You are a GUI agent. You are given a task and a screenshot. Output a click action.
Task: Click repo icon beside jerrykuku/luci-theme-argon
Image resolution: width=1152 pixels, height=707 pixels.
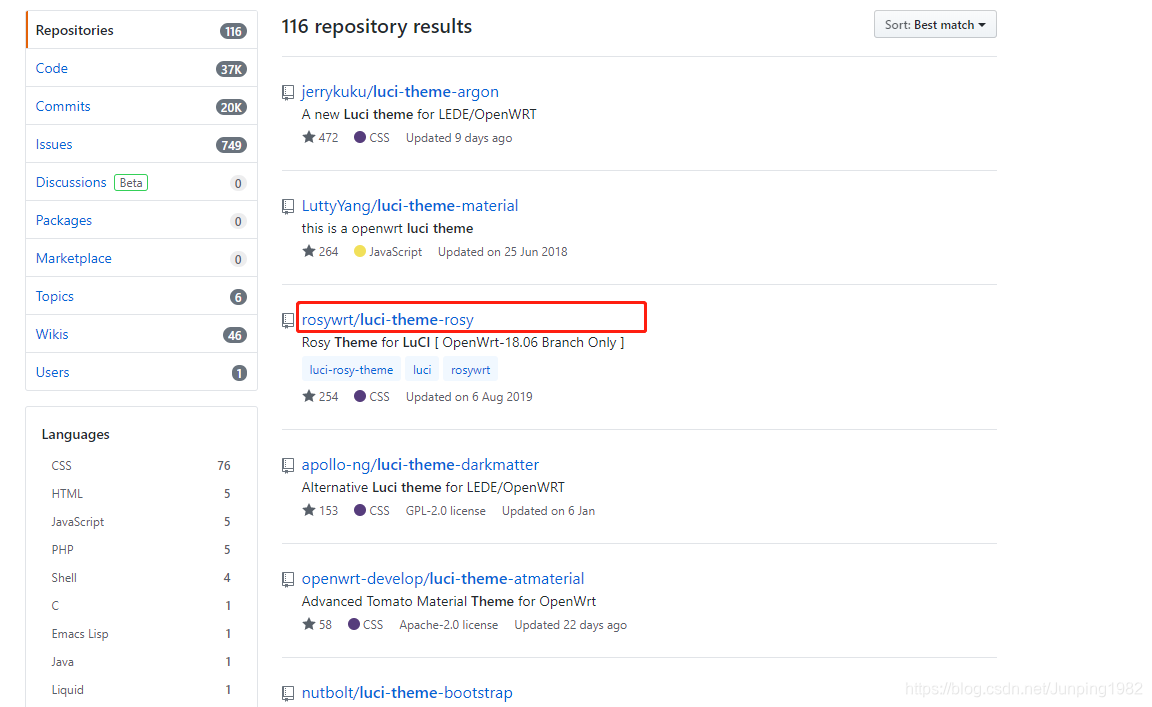pos(288,93)
